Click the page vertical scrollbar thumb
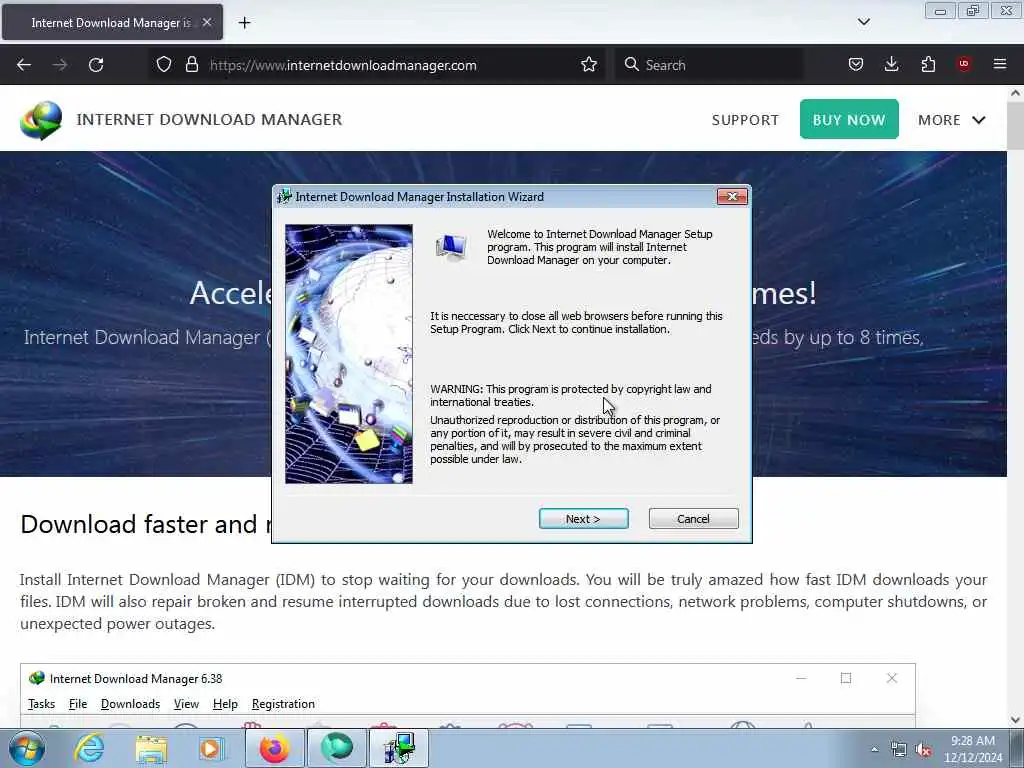Screen dimensions: 1024x768 (x=1015, y=126)
